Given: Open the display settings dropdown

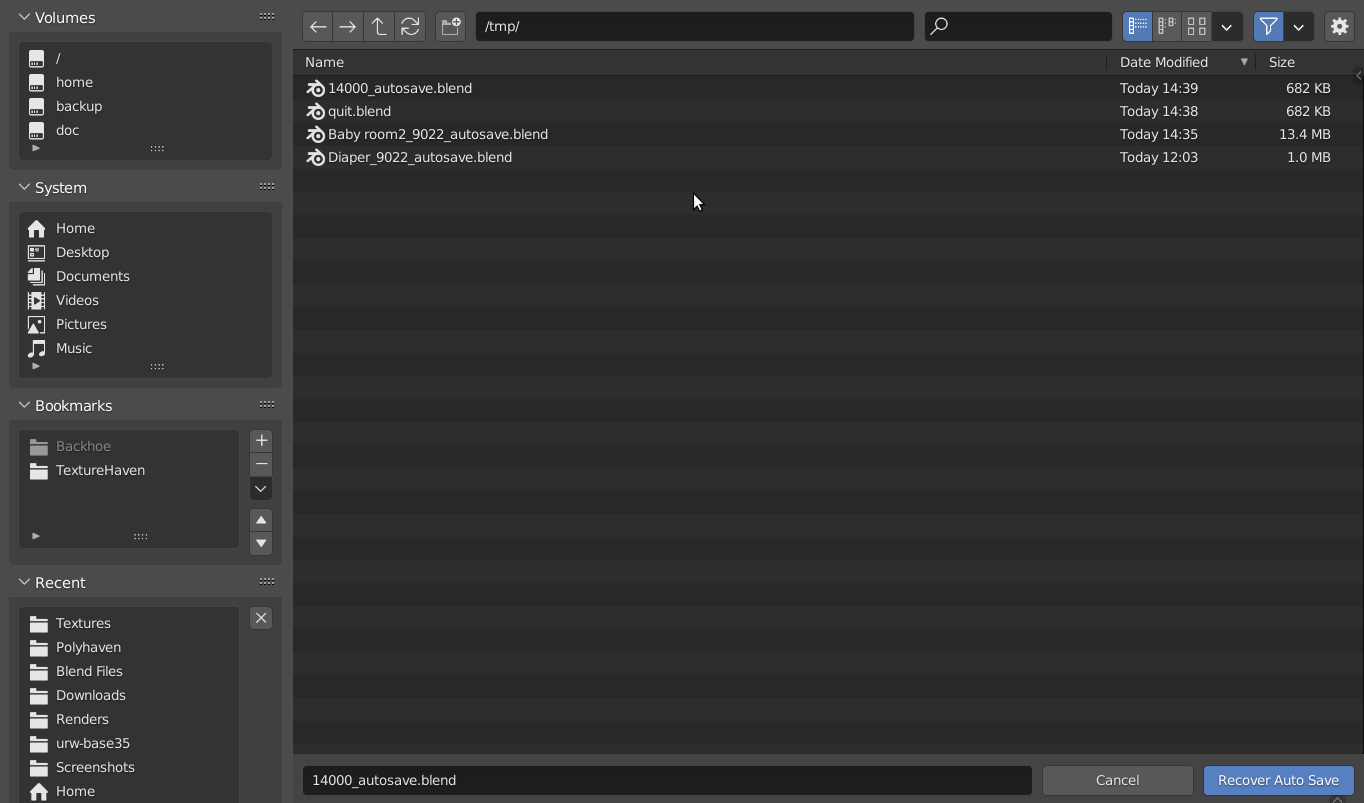Looking at the screenshot, I should click(x=1227, y=27).
